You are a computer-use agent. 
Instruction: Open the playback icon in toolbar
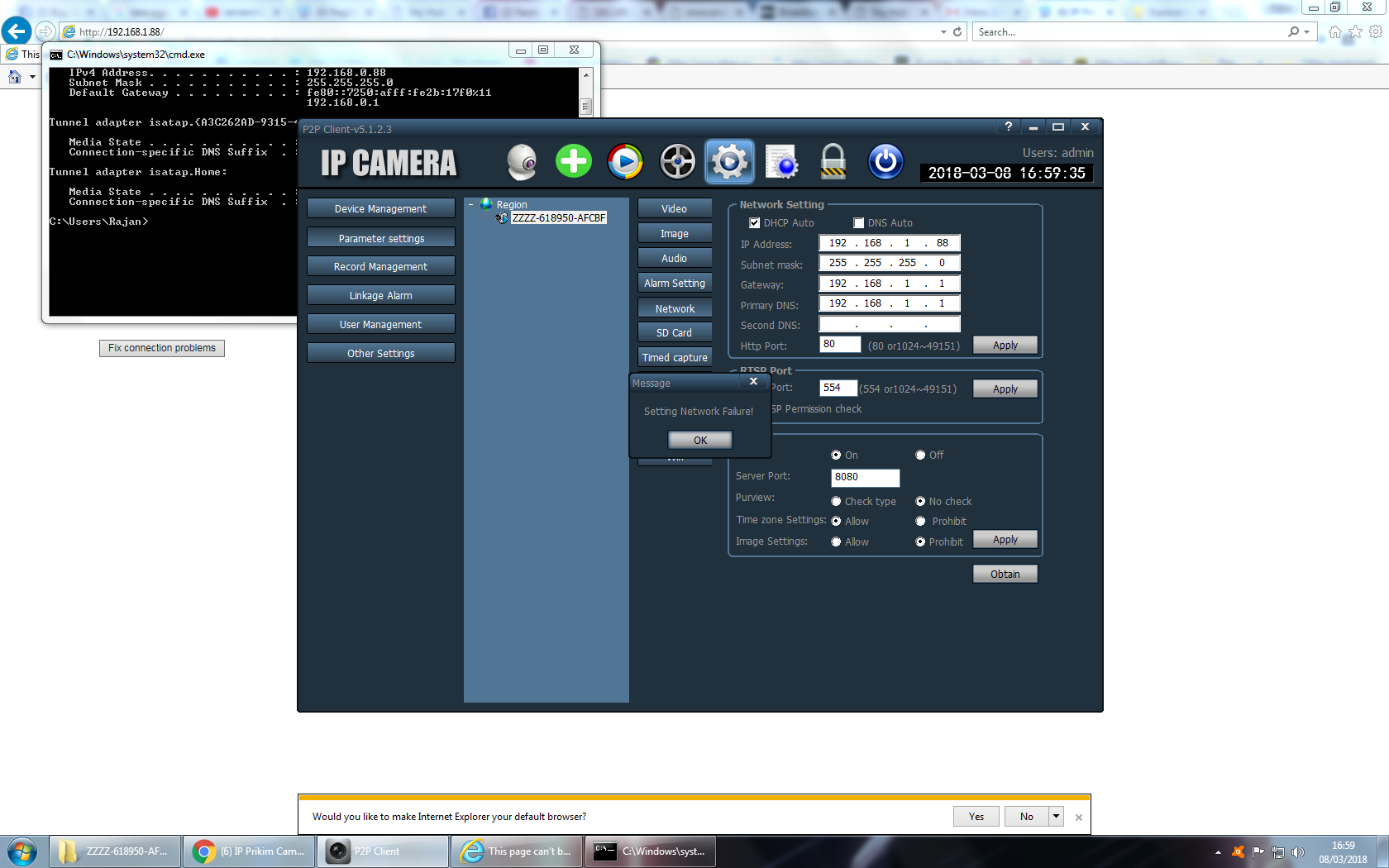[625, 162]
